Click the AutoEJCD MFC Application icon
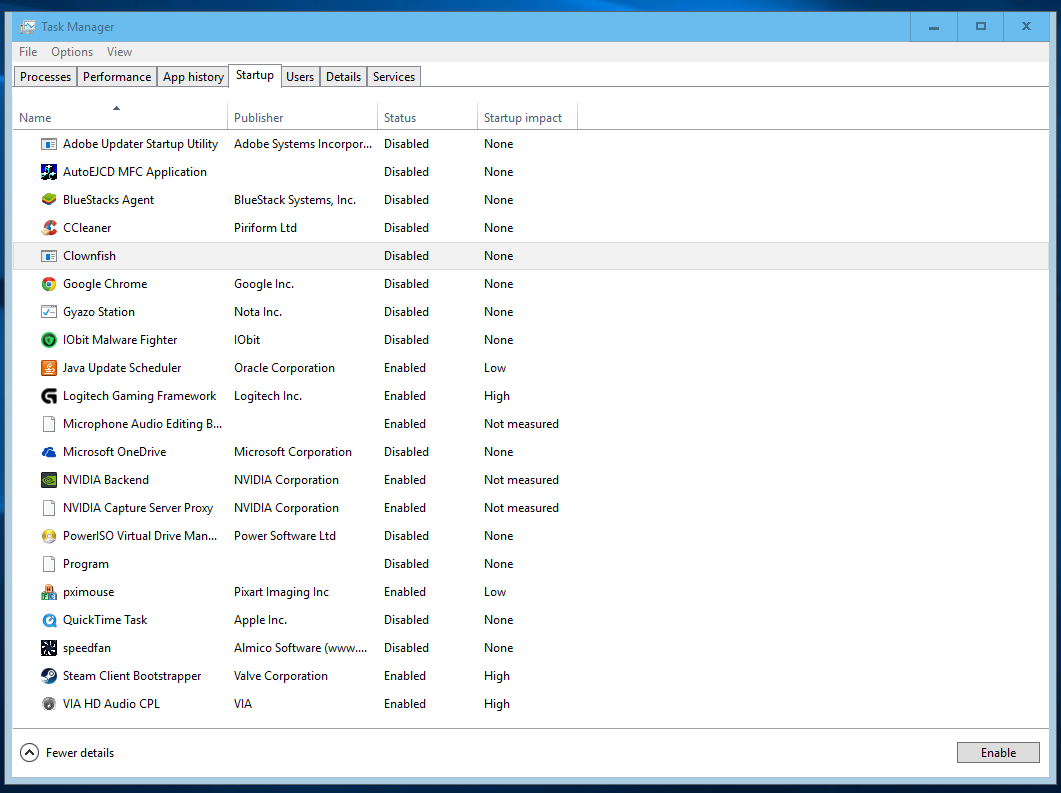1061x793 pixels. (49, 172)
